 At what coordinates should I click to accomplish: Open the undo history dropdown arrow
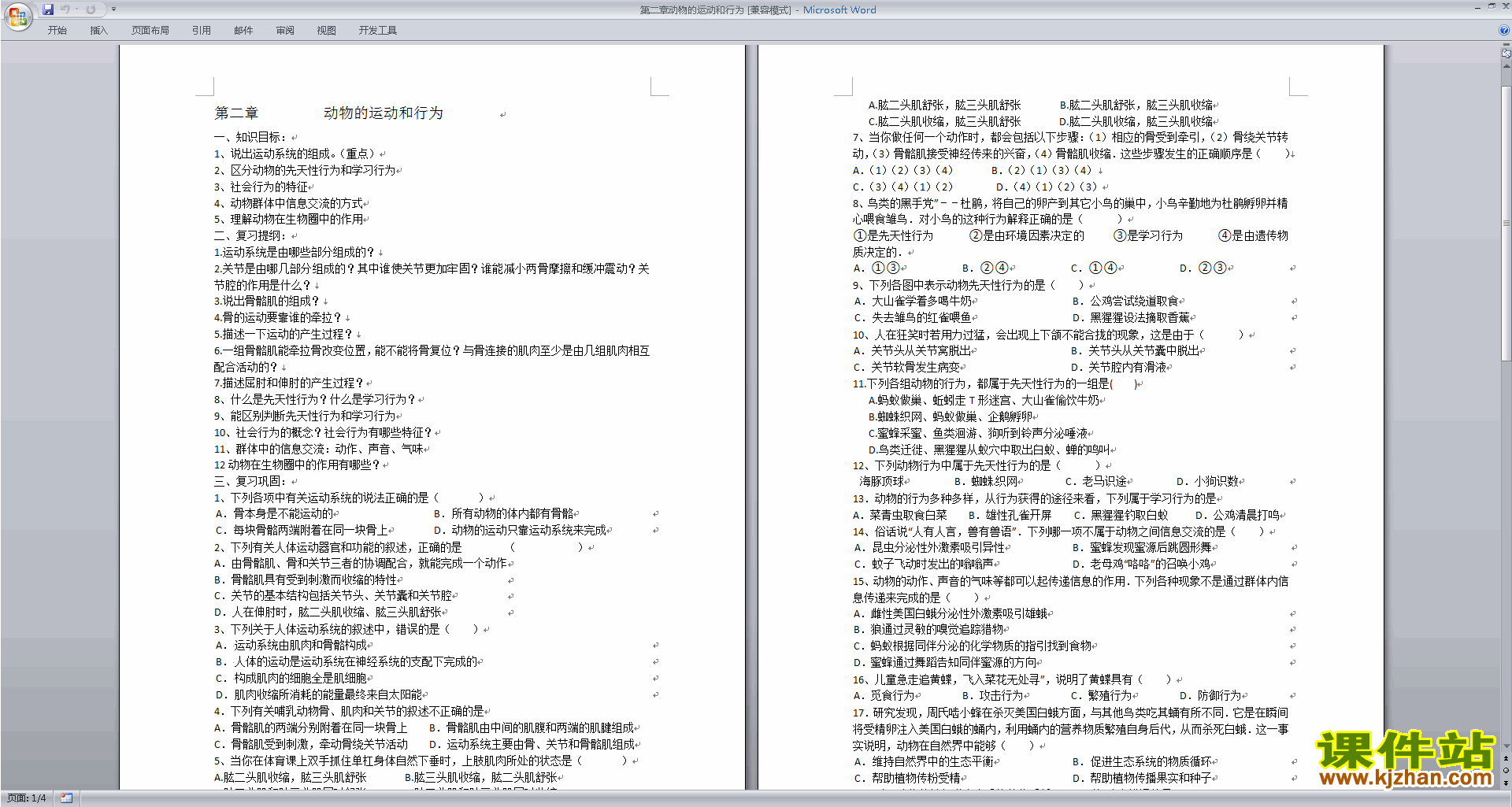[76, 9]
